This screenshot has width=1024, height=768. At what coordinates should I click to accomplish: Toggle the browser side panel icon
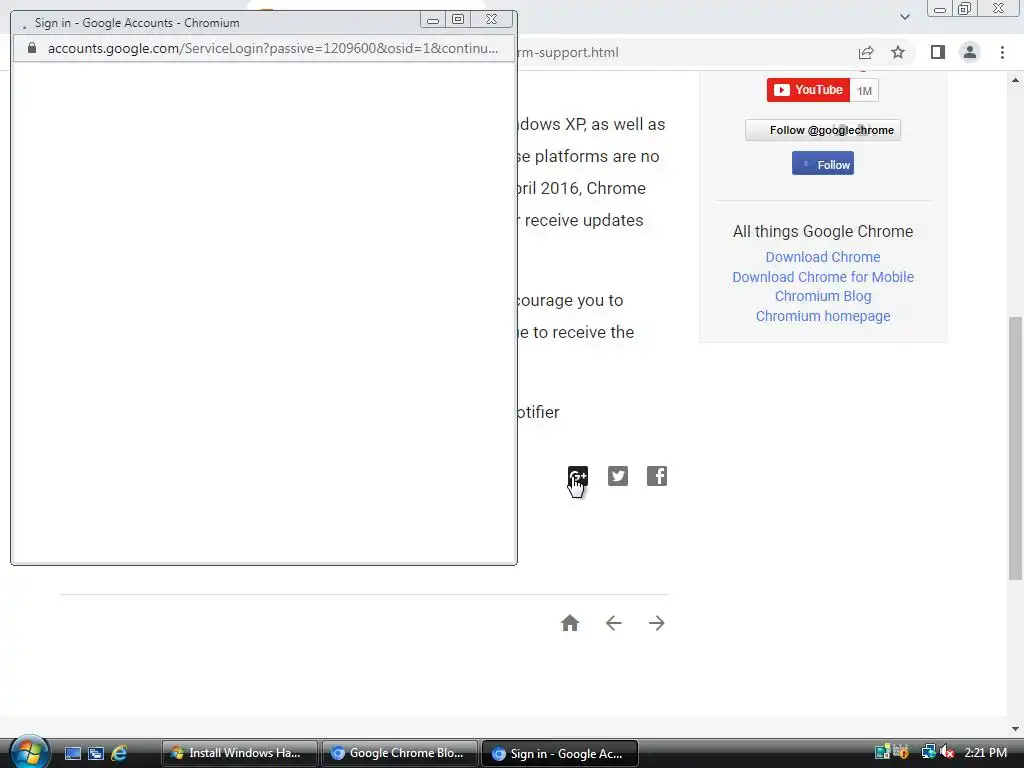click(938, 52)
